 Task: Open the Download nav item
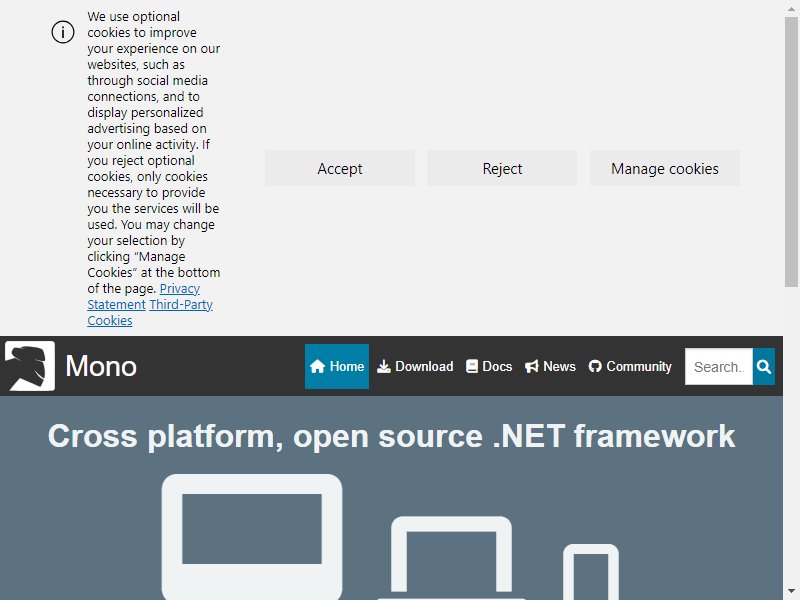[x=415, y=366]
